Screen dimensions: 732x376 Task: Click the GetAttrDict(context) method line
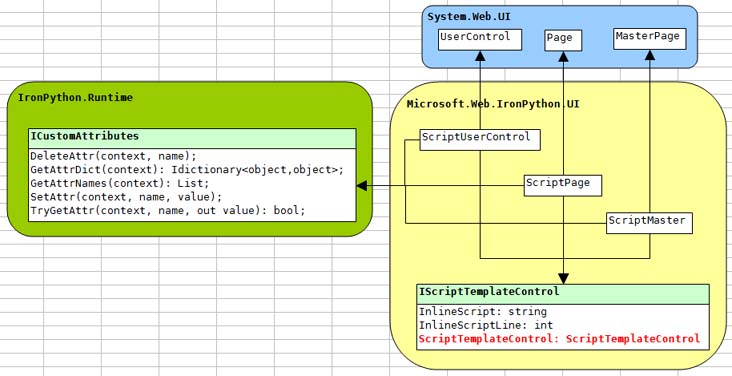[187, 170]
